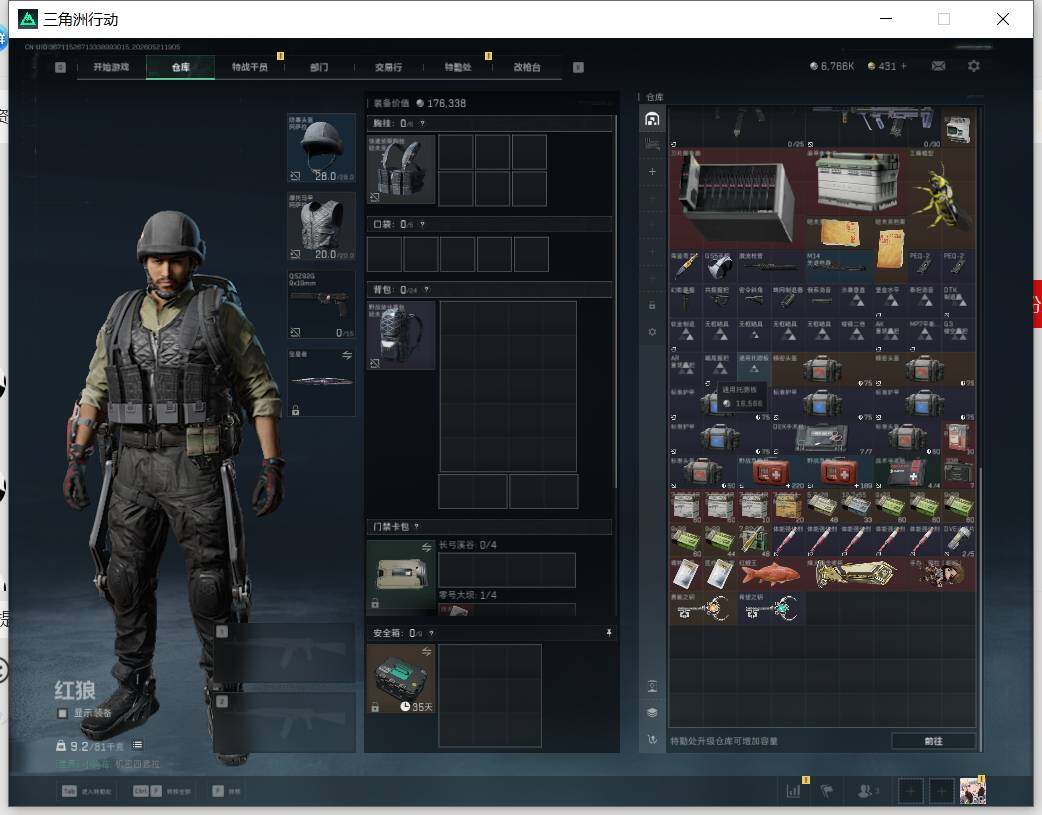Swap the keycard pouch via exchange icon

(426, 547)
